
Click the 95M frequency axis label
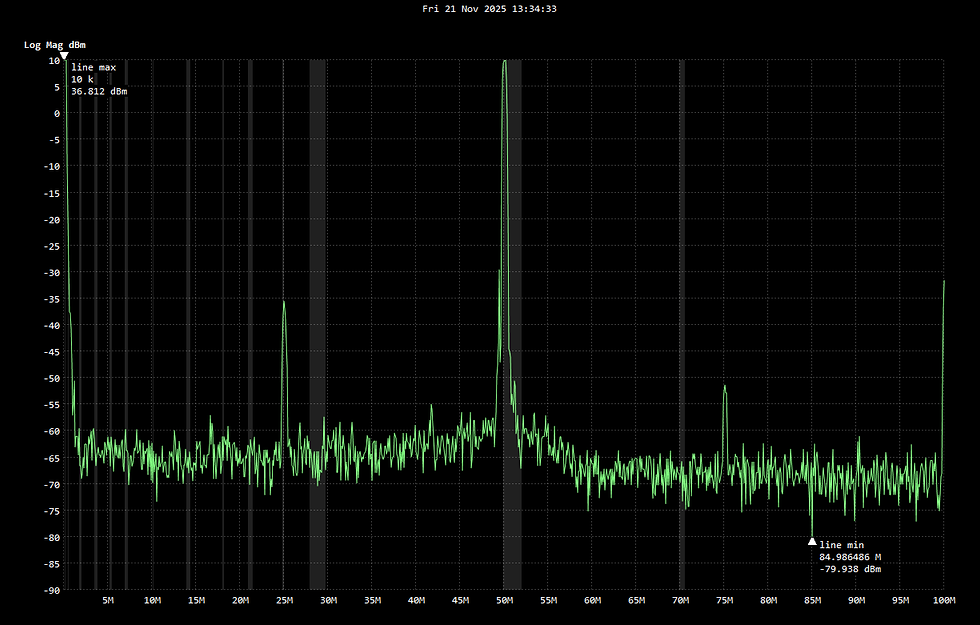[x=901, y=600]
